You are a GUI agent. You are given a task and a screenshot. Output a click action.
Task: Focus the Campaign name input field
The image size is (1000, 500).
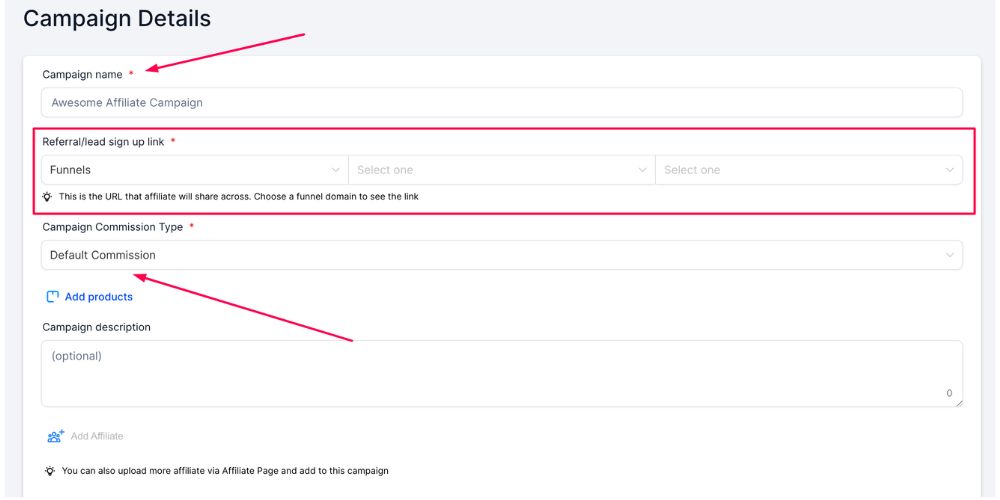pyautogui.click(x=500, y=102)
